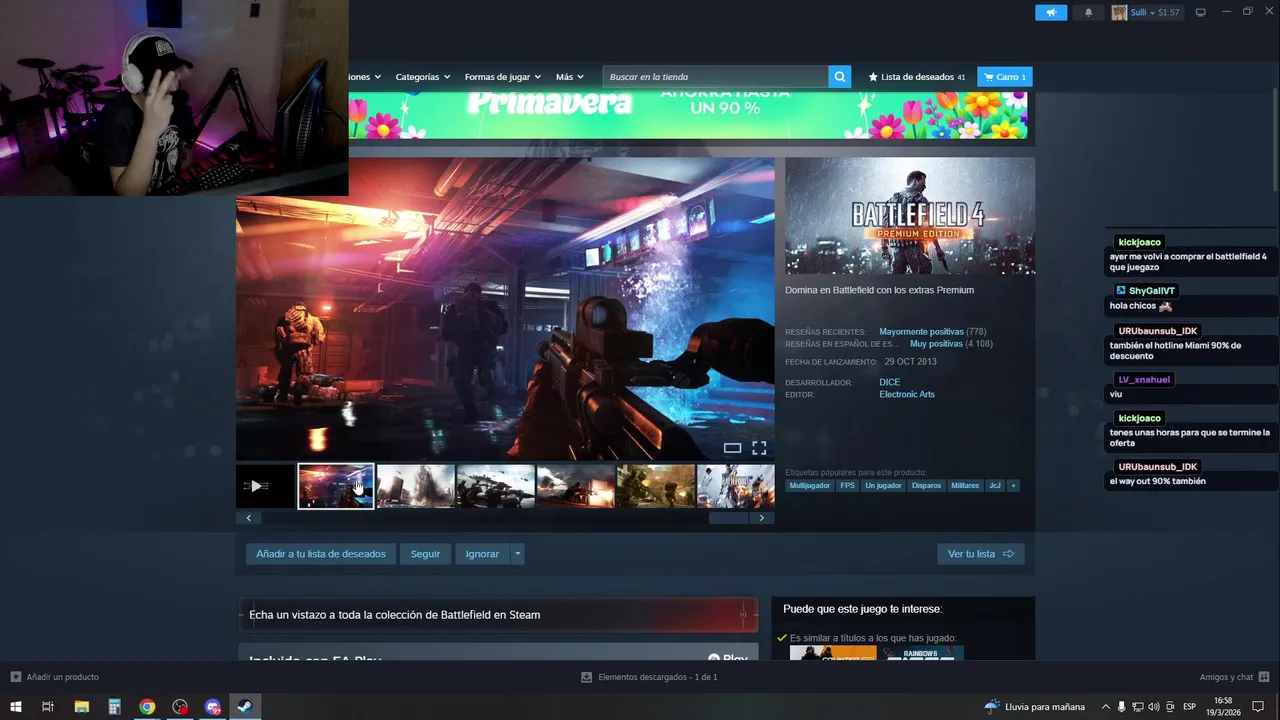Screen dimensions: 1280x720
Task: Open Task View in taskbar
Action: click(x=47, y=707)
